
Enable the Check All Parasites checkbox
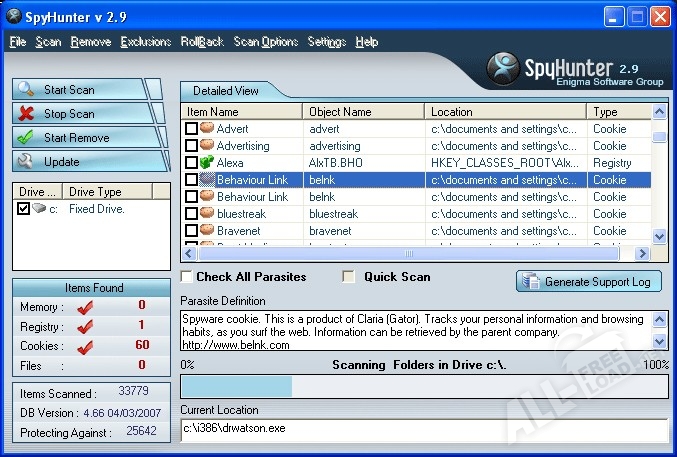[x=187, y=277]
